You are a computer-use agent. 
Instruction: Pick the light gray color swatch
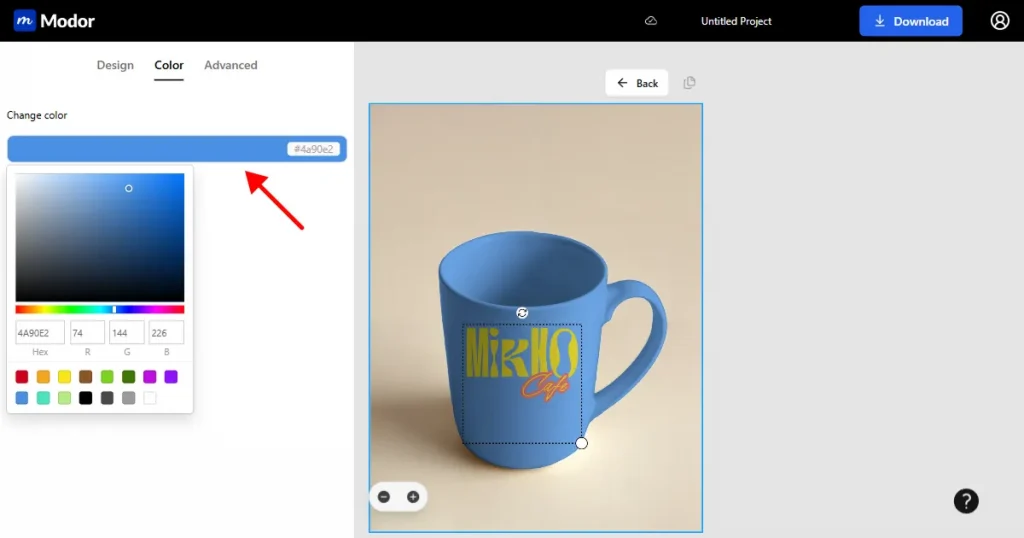129,398
